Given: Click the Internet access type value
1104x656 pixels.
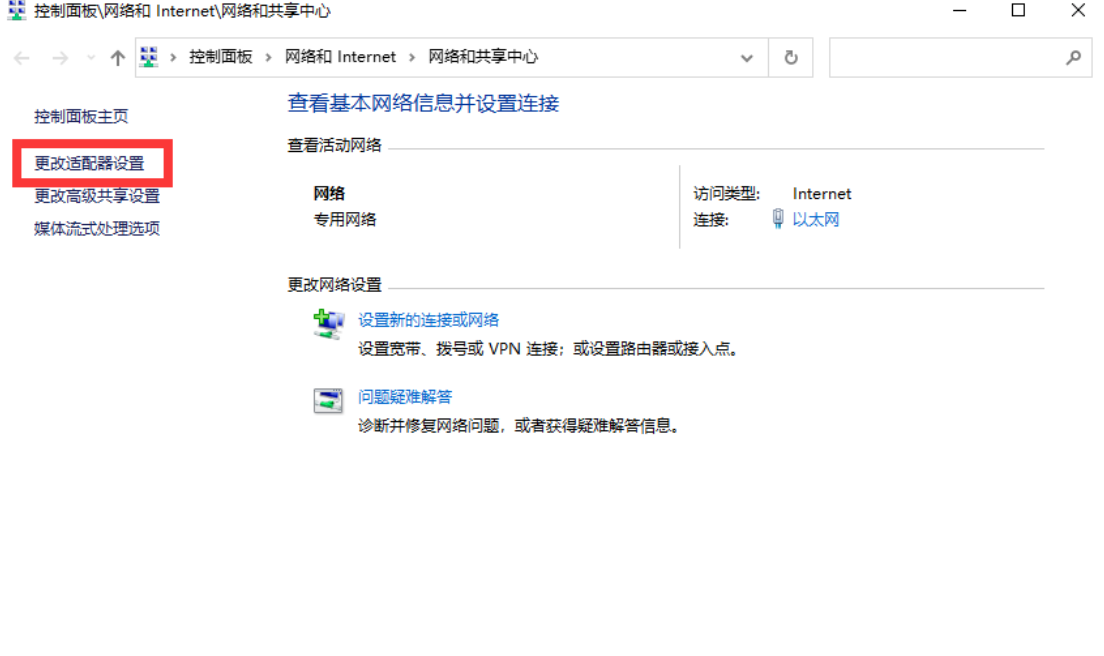Looking at the screenshot, I should click(x=822, y=194).
